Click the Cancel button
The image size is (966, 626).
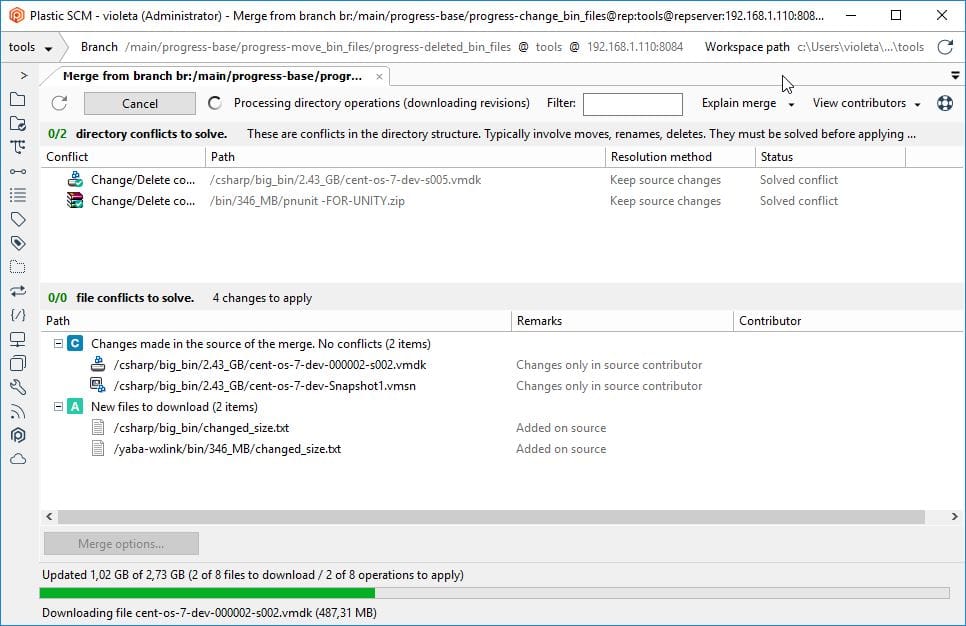pos(139,103)
